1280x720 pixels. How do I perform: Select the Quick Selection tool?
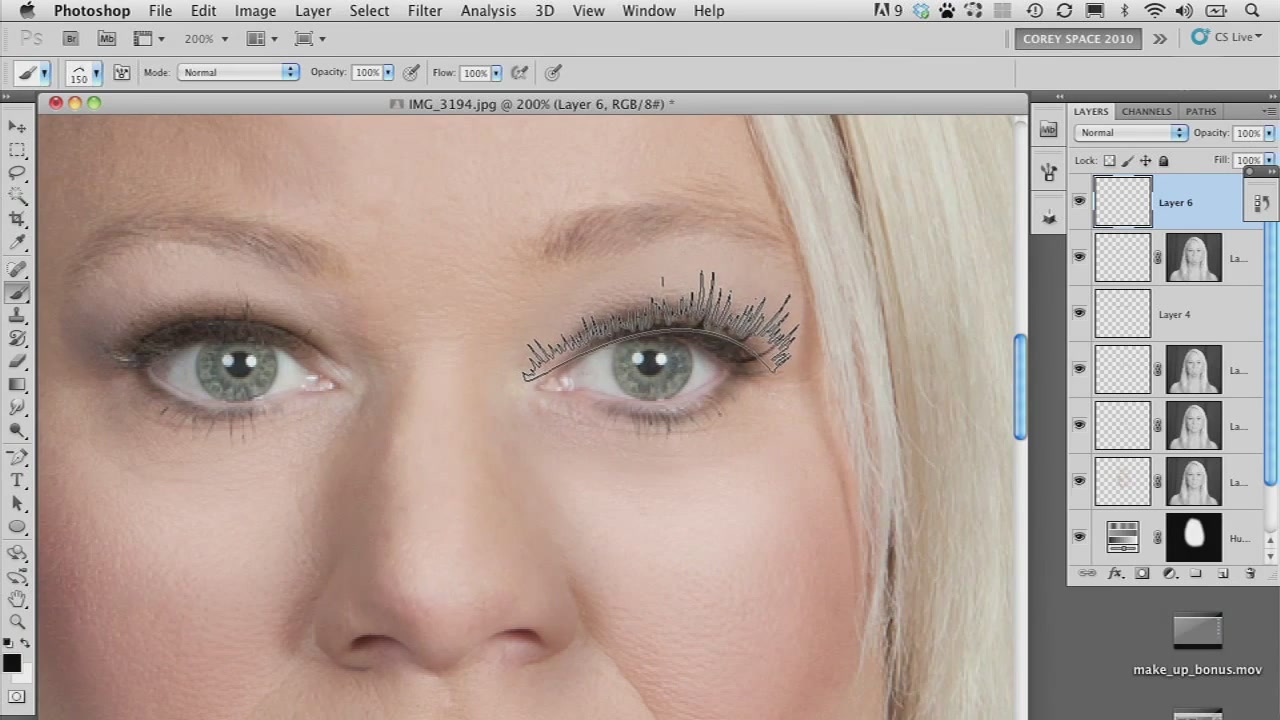[17, 196]
